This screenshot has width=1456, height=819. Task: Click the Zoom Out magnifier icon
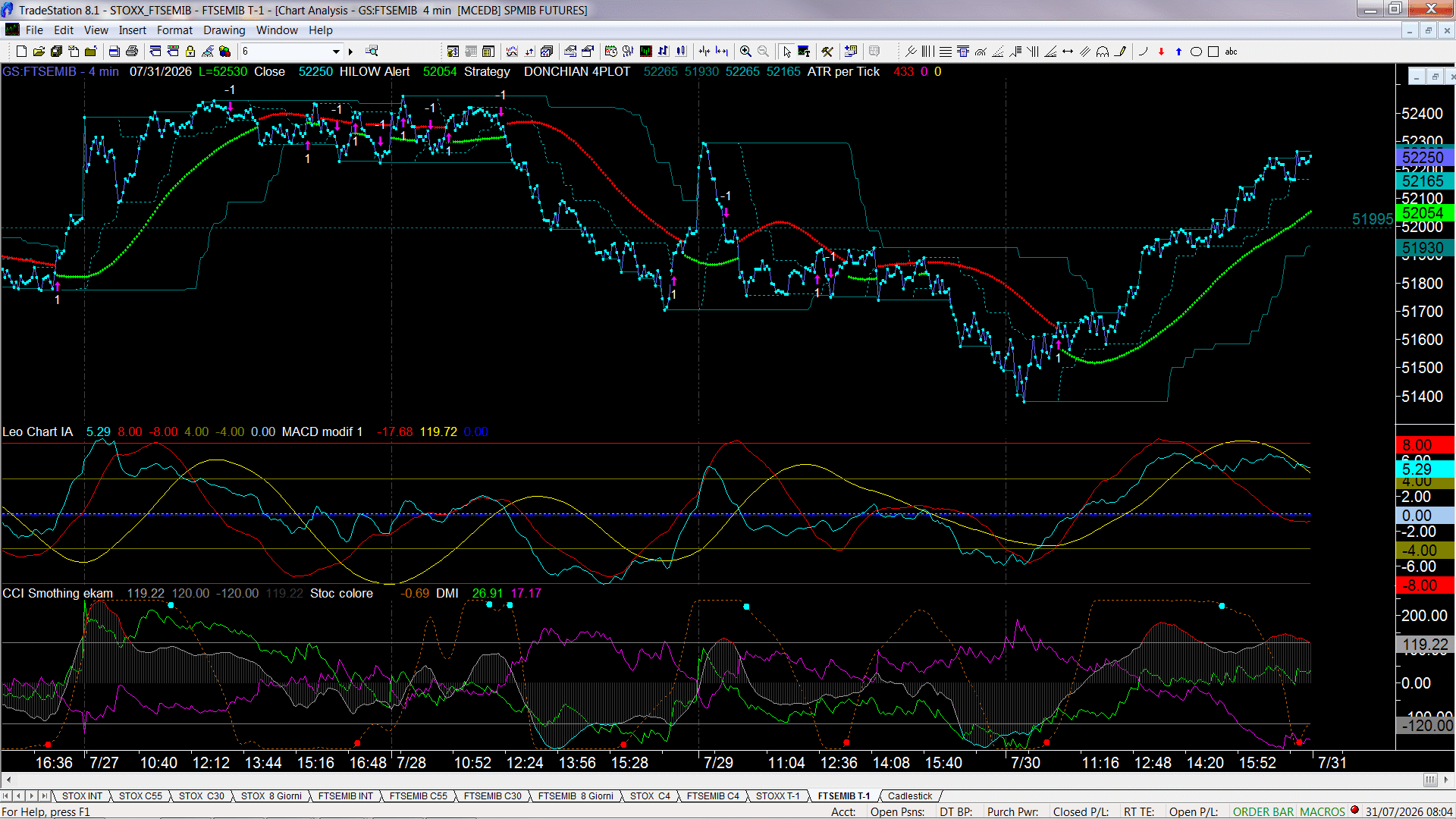pos(763,52)
